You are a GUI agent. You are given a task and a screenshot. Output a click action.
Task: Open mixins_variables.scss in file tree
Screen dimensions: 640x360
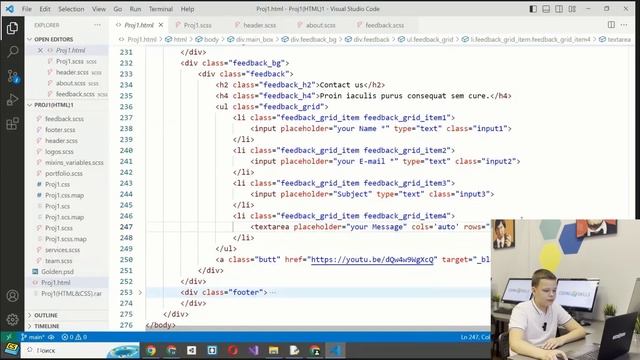point(74,162)
